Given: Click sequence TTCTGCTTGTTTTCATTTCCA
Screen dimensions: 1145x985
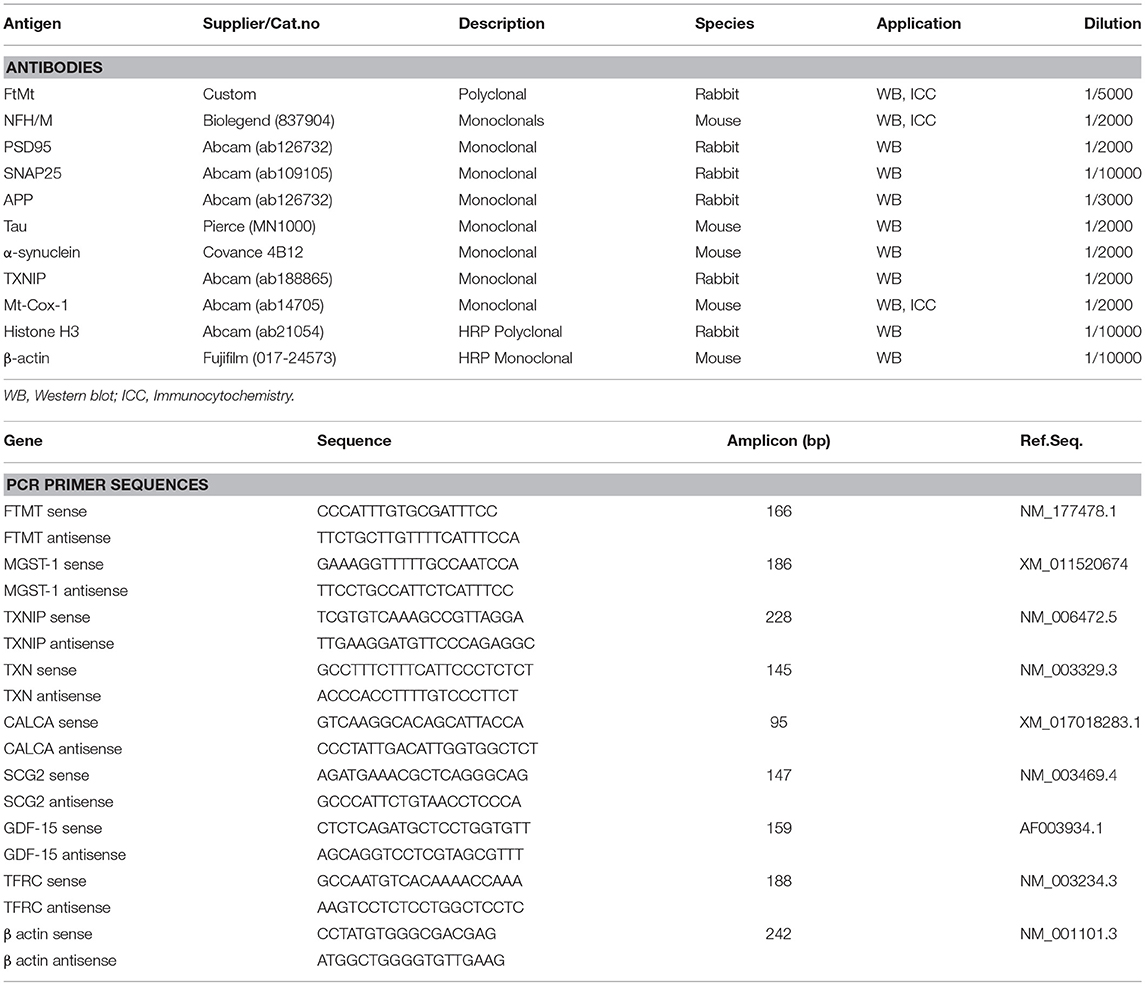Looking at the screenshot, I should (x=418, y=537).
